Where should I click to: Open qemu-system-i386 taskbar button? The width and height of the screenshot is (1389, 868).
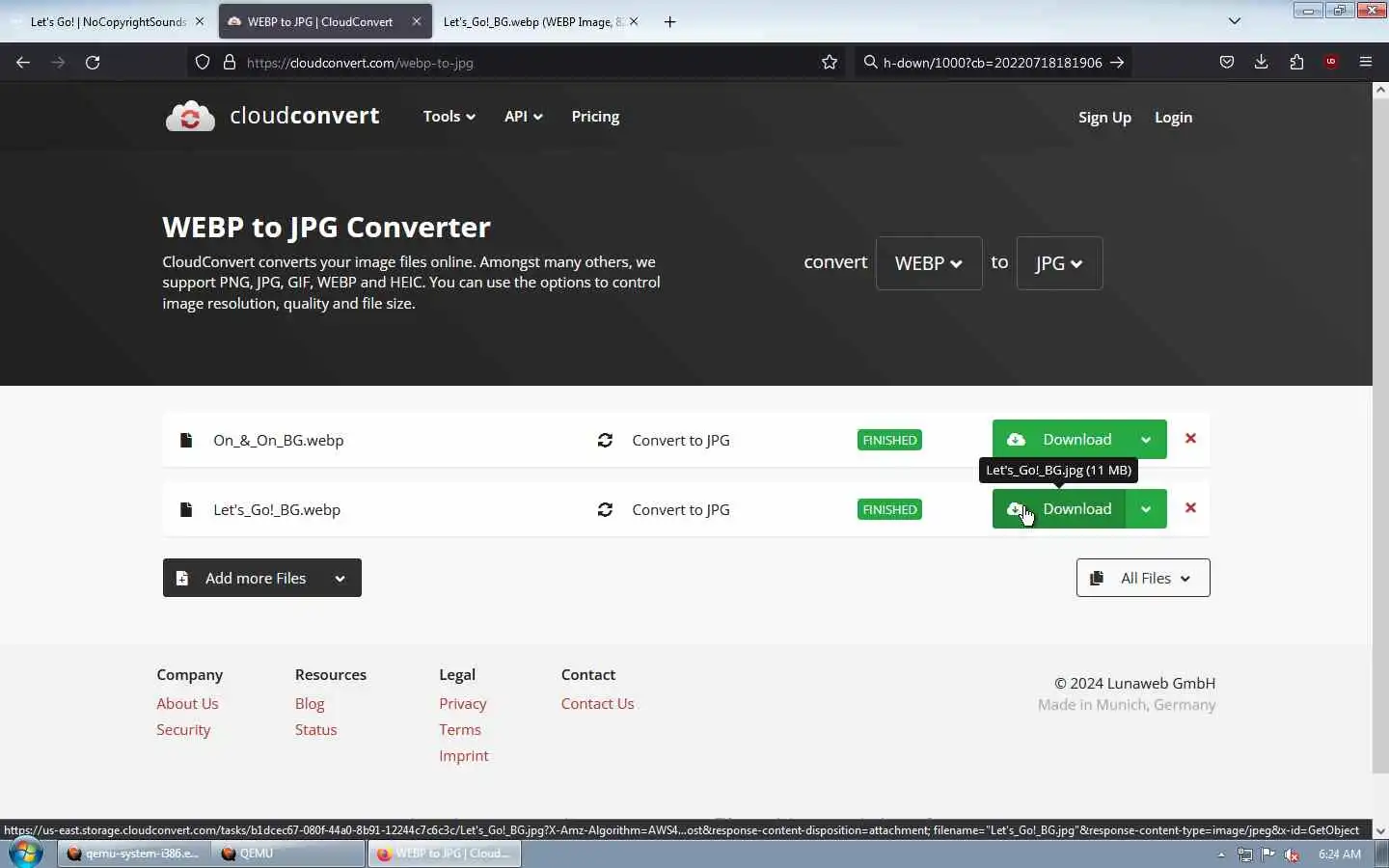133,854
